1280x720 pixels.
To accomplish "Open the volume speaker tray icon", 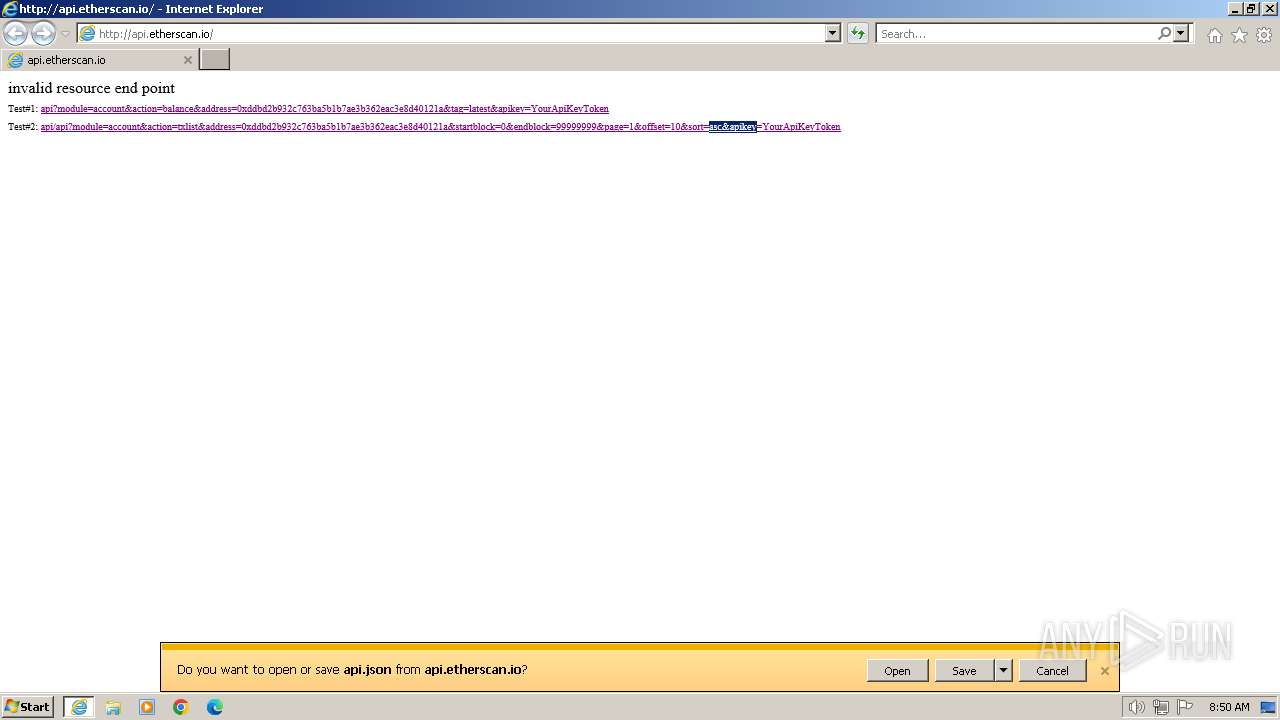I will point(1136,707).
